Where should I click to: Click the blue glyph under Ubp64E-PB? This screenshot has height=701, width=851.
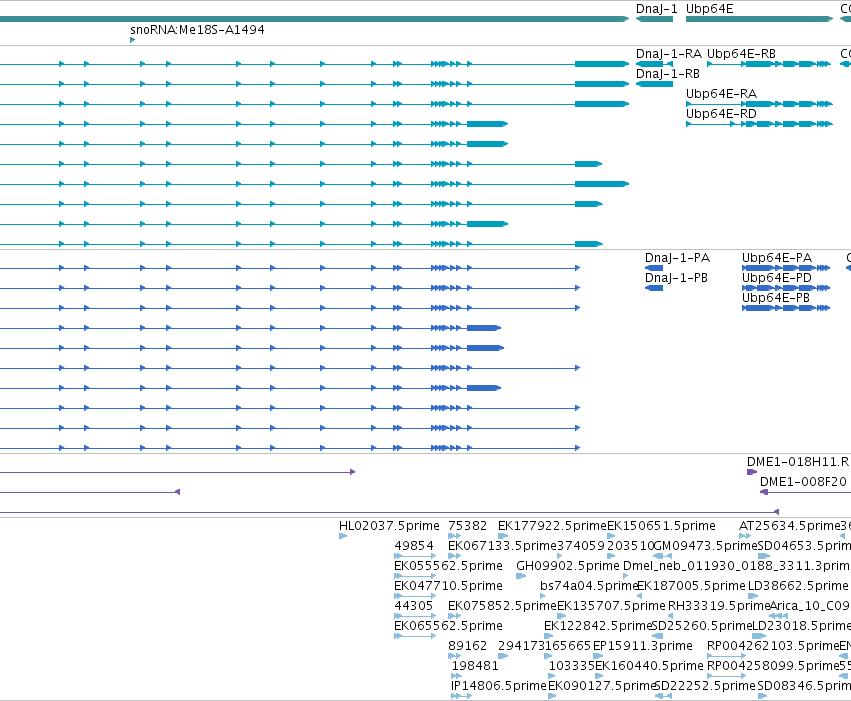tap(786, 308)
